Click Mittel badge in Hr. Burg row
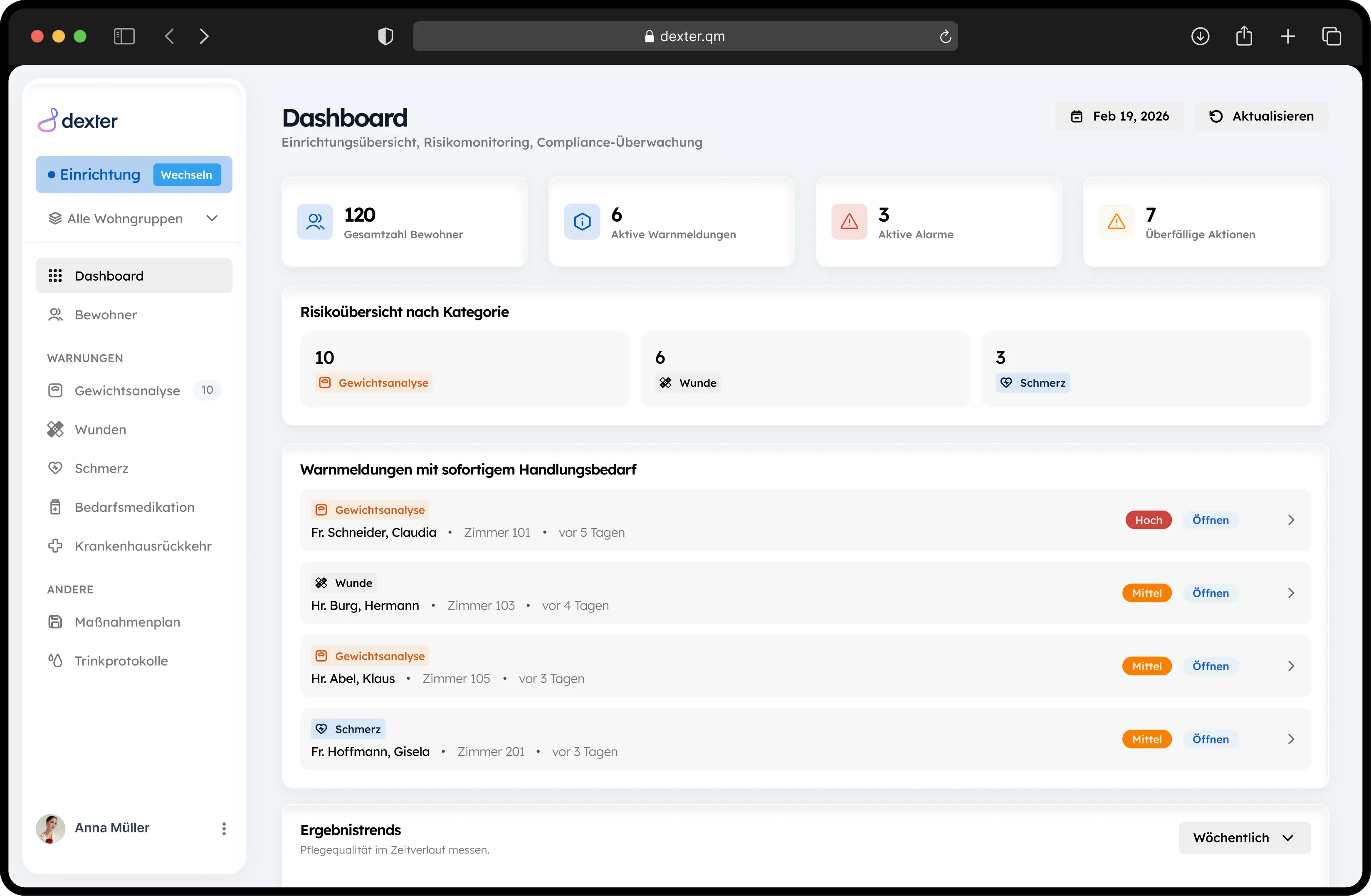The width and height of the screenshot is (1371, 896). coord(1146,593)
